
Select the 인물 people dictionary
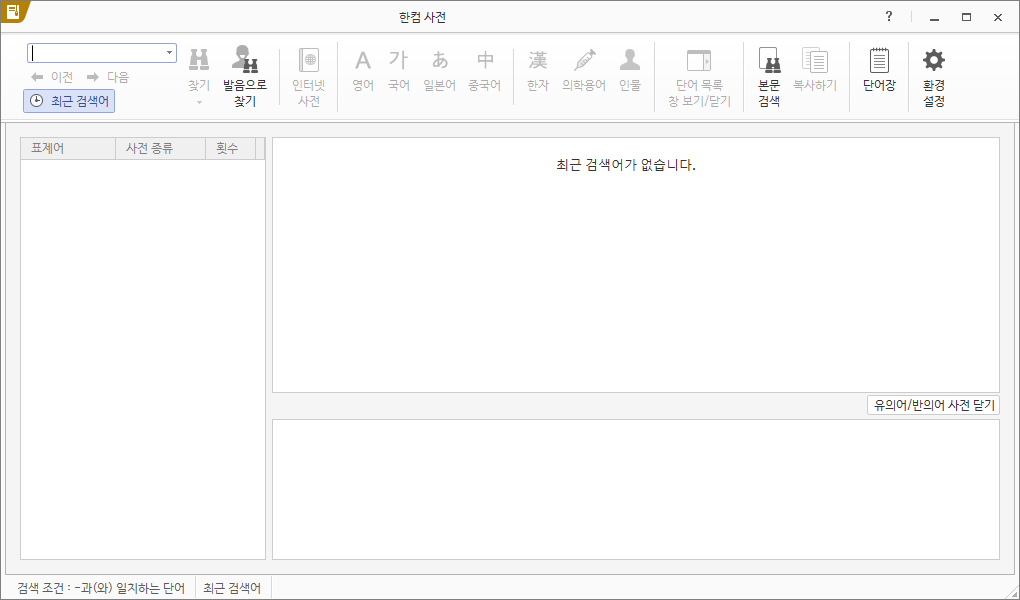coord(630,70)
